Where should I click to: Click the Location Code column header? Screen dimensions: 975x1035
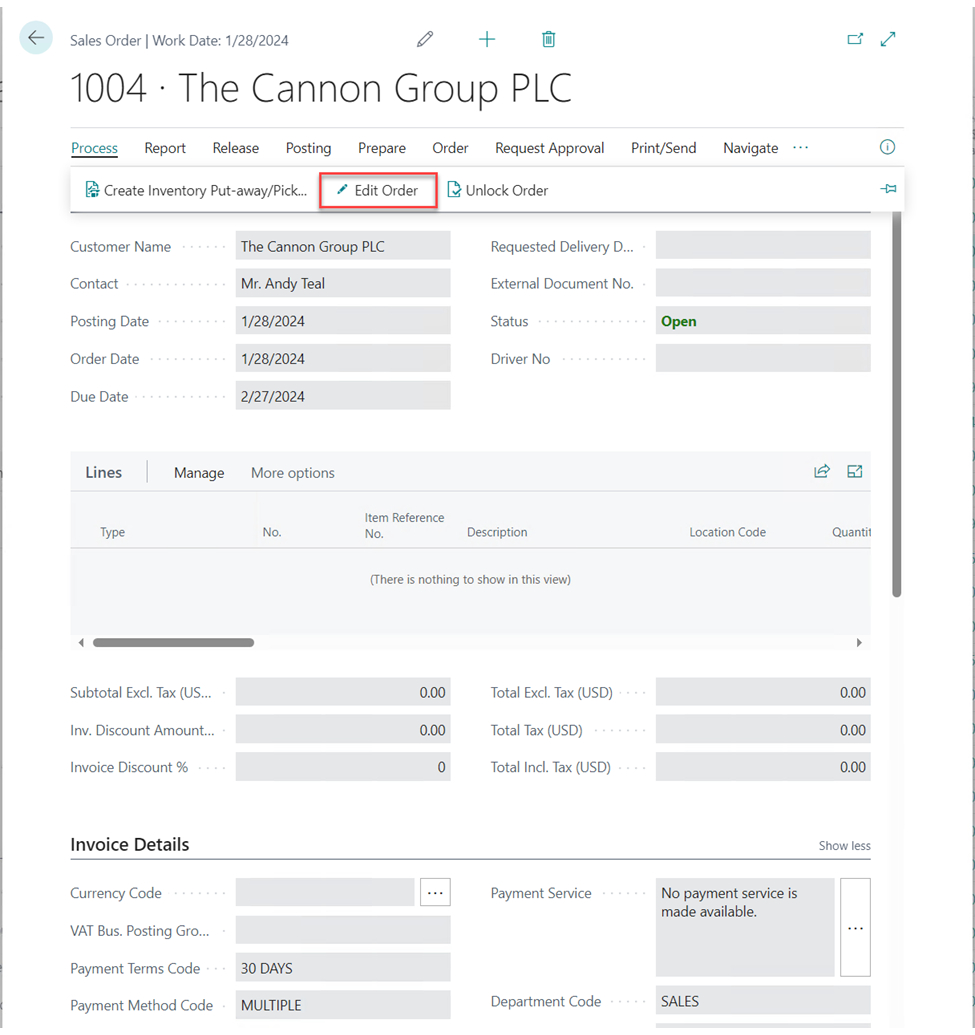727,532
